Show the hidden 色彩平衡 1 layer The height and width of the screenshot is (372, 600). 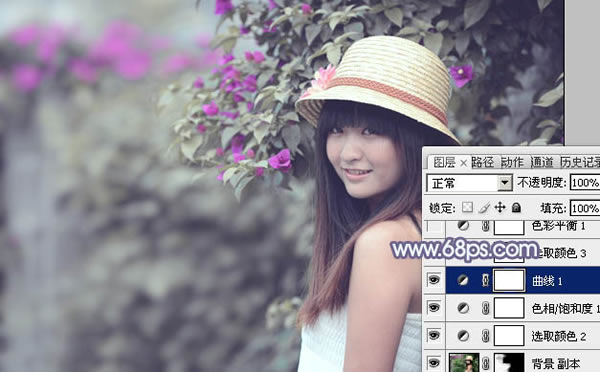434,227
